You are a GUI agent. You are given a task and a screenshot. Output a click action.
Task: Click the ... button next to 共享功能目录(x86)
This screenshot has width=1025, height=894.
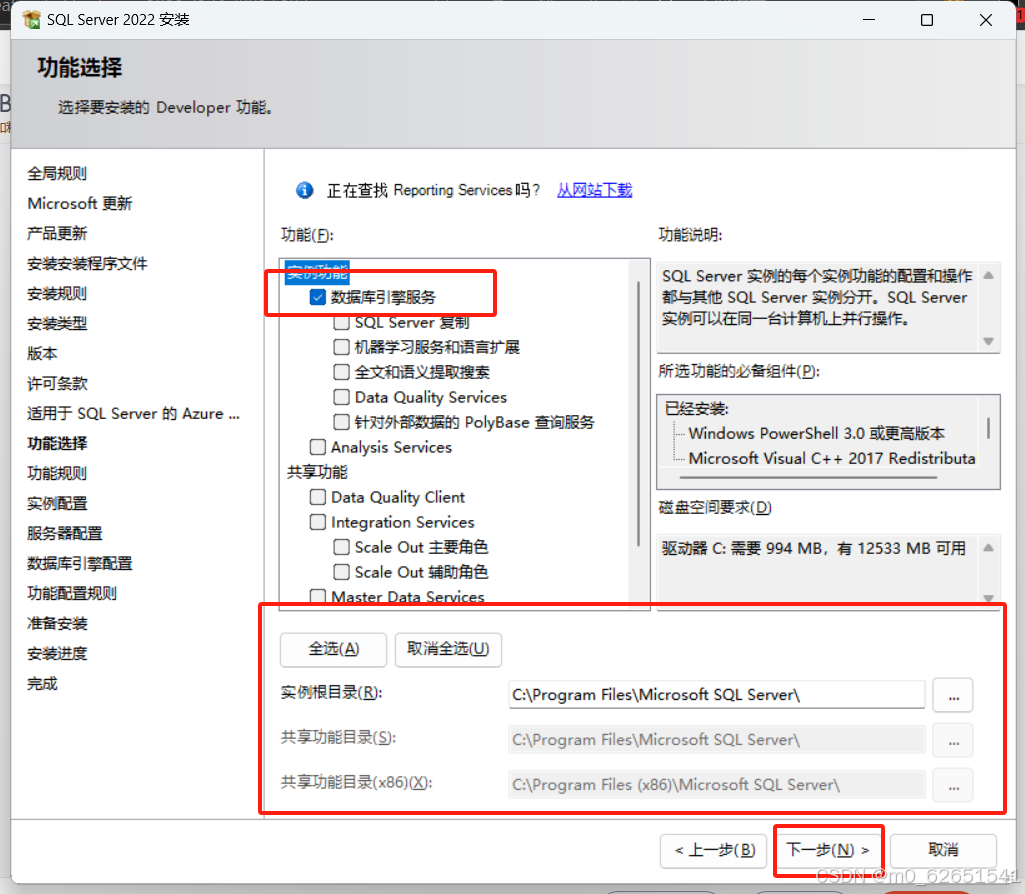[953, 785]
